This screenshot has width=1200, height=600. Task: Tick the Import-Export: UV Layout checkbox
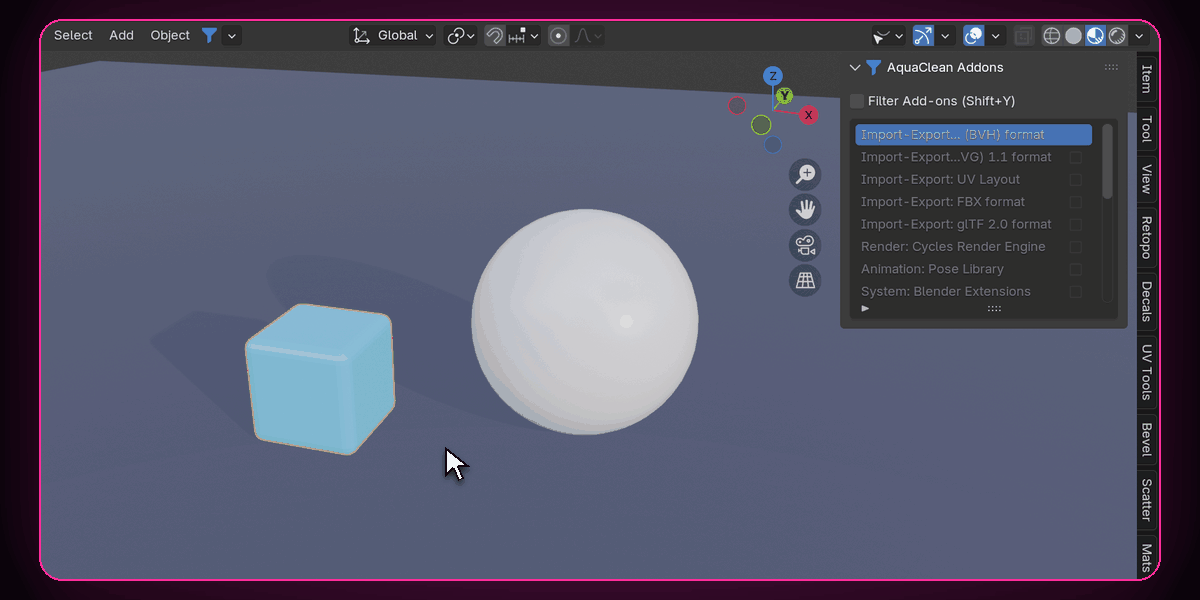click(x=1076, y=180)
